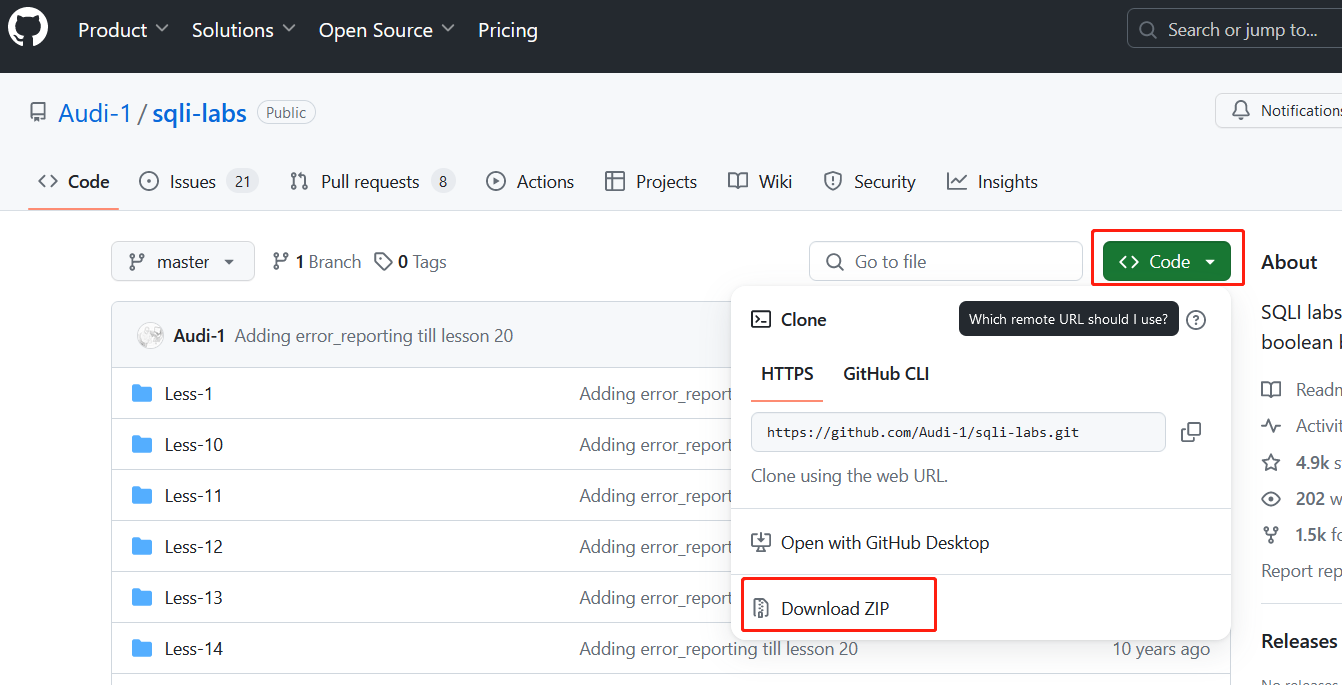Select Download ZIP option
The image size is (1342, 685).
tap(835, 608)
